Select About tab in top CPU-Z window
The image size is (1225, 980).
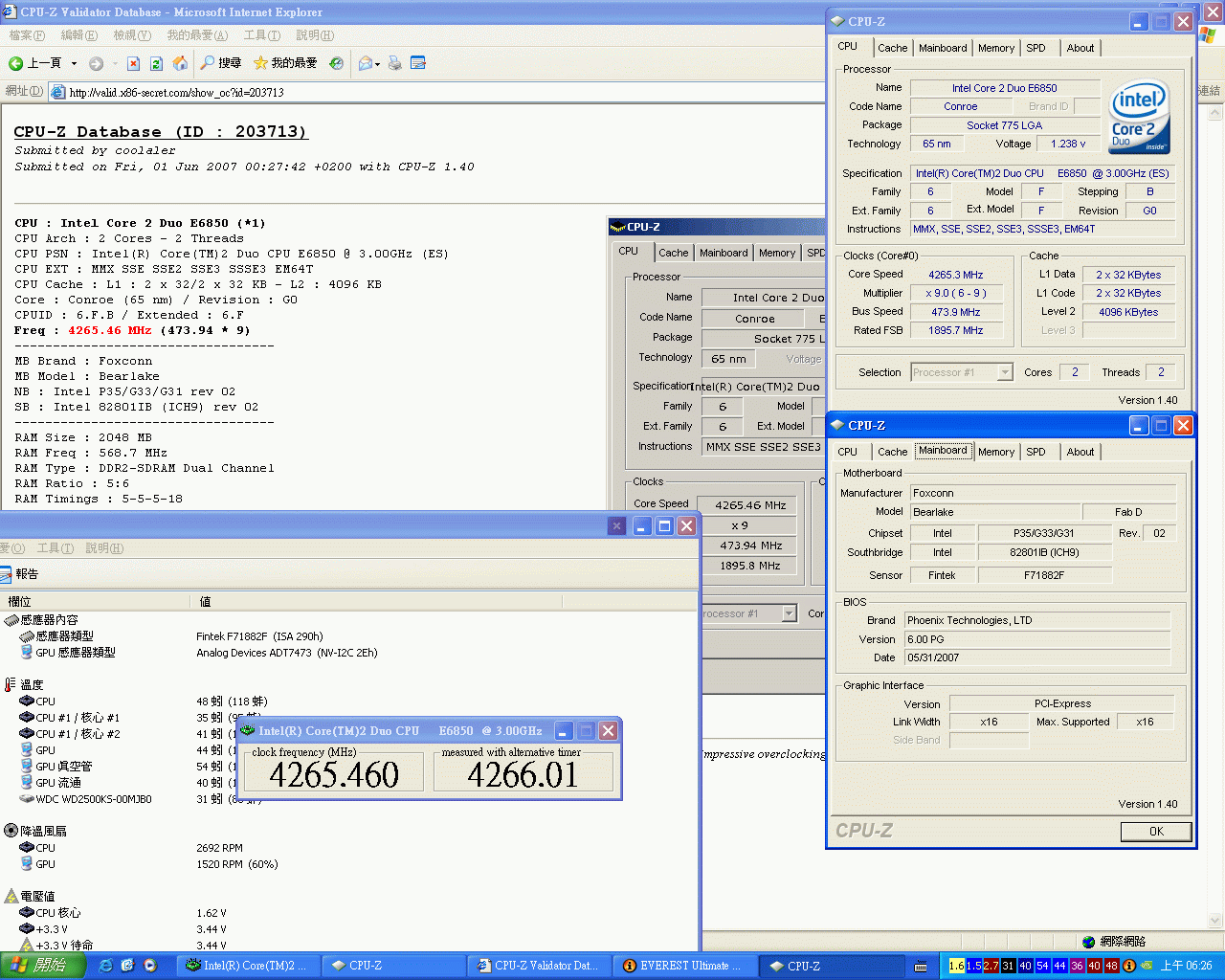point(1080,48)
